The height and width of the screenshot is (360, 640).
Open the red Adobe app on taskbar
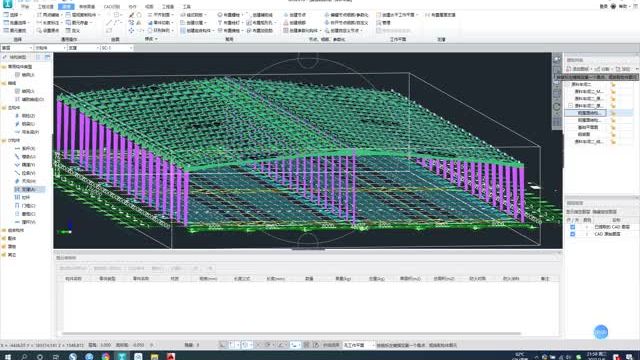[171, 356]
